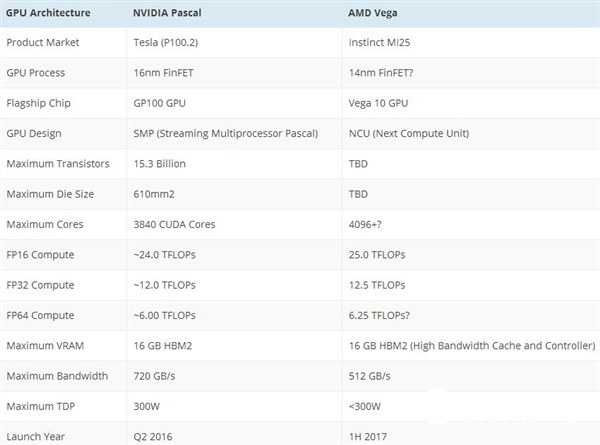
Task: Click the GPU Design row label
Action: tap(34, 134)
